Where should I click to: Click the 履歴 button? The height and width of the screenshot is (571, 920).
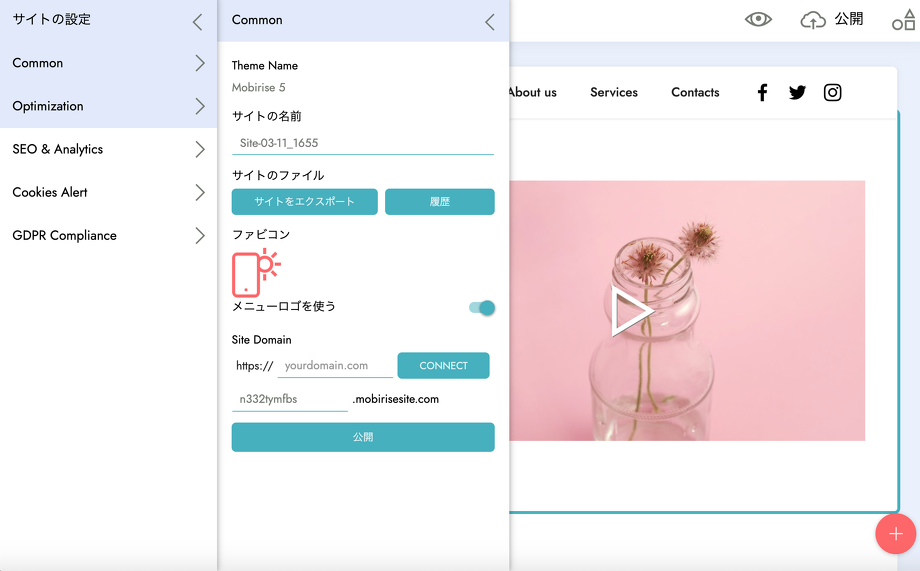439,202
